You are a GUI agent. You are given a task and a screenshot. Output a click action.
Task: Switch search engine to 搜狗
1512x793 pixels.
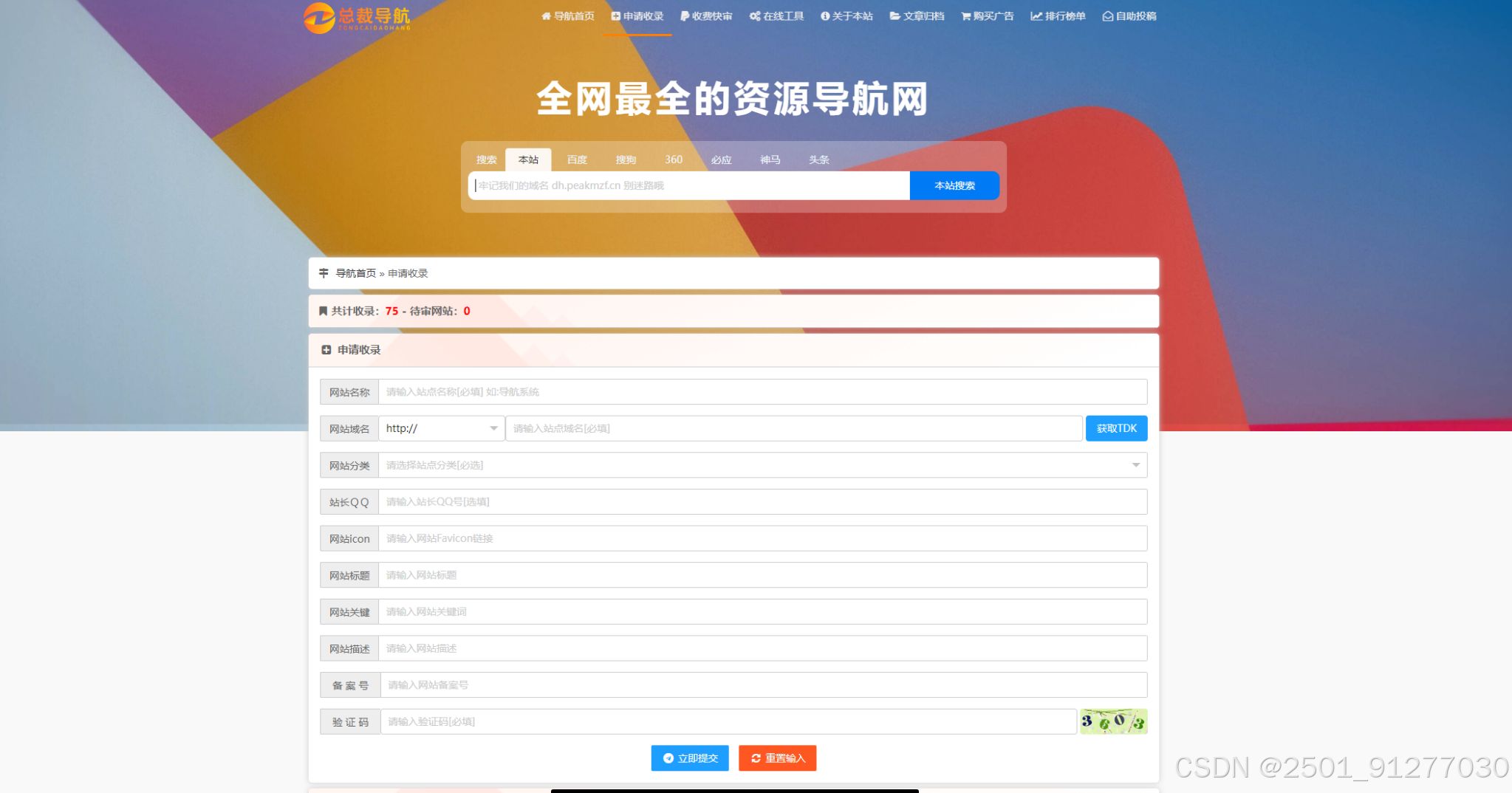click(626, 159)
